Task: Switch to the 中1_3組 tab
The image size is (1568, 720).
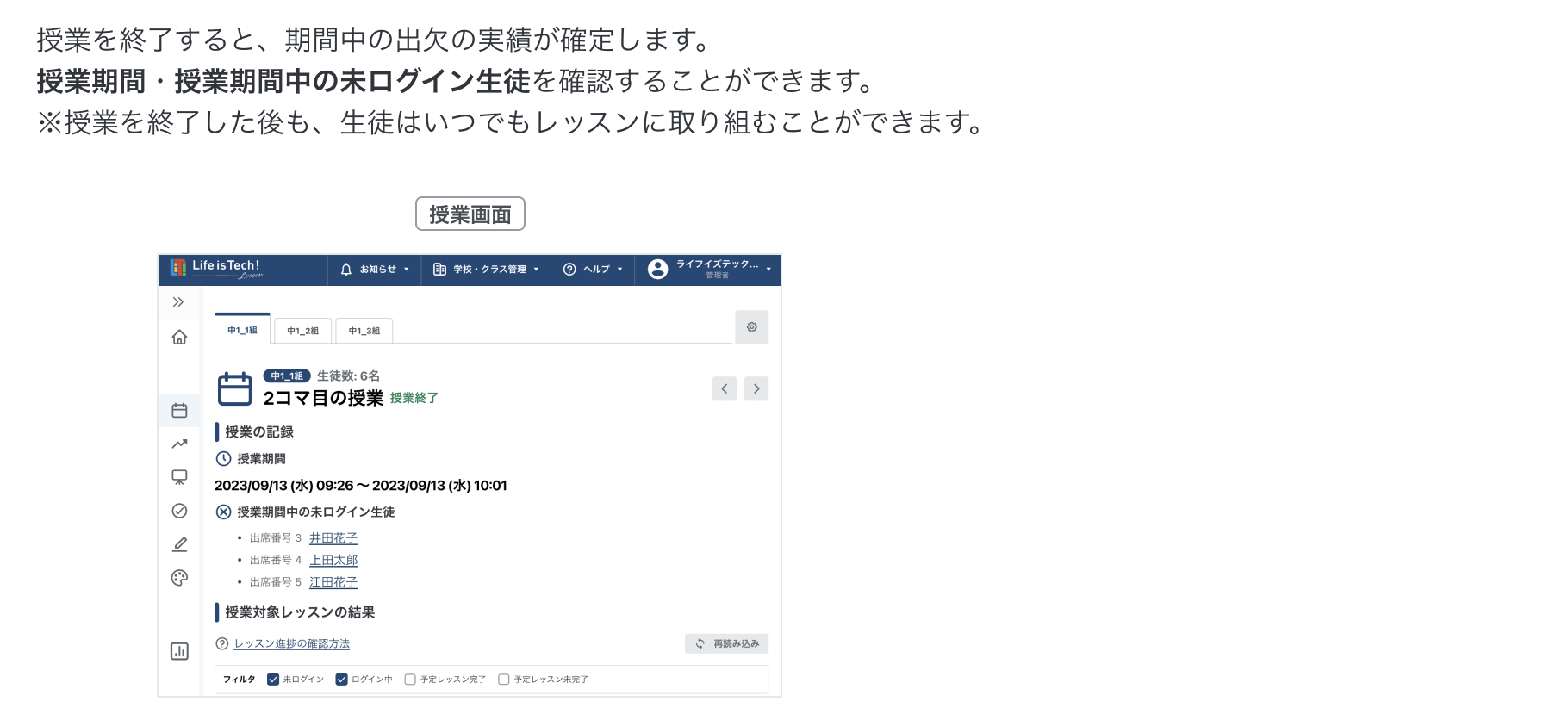Action: [x=364, y=331]
